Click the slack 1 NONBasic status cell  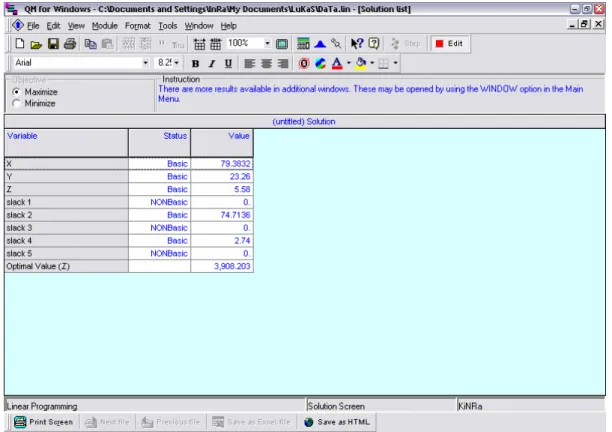click(160, 202)
